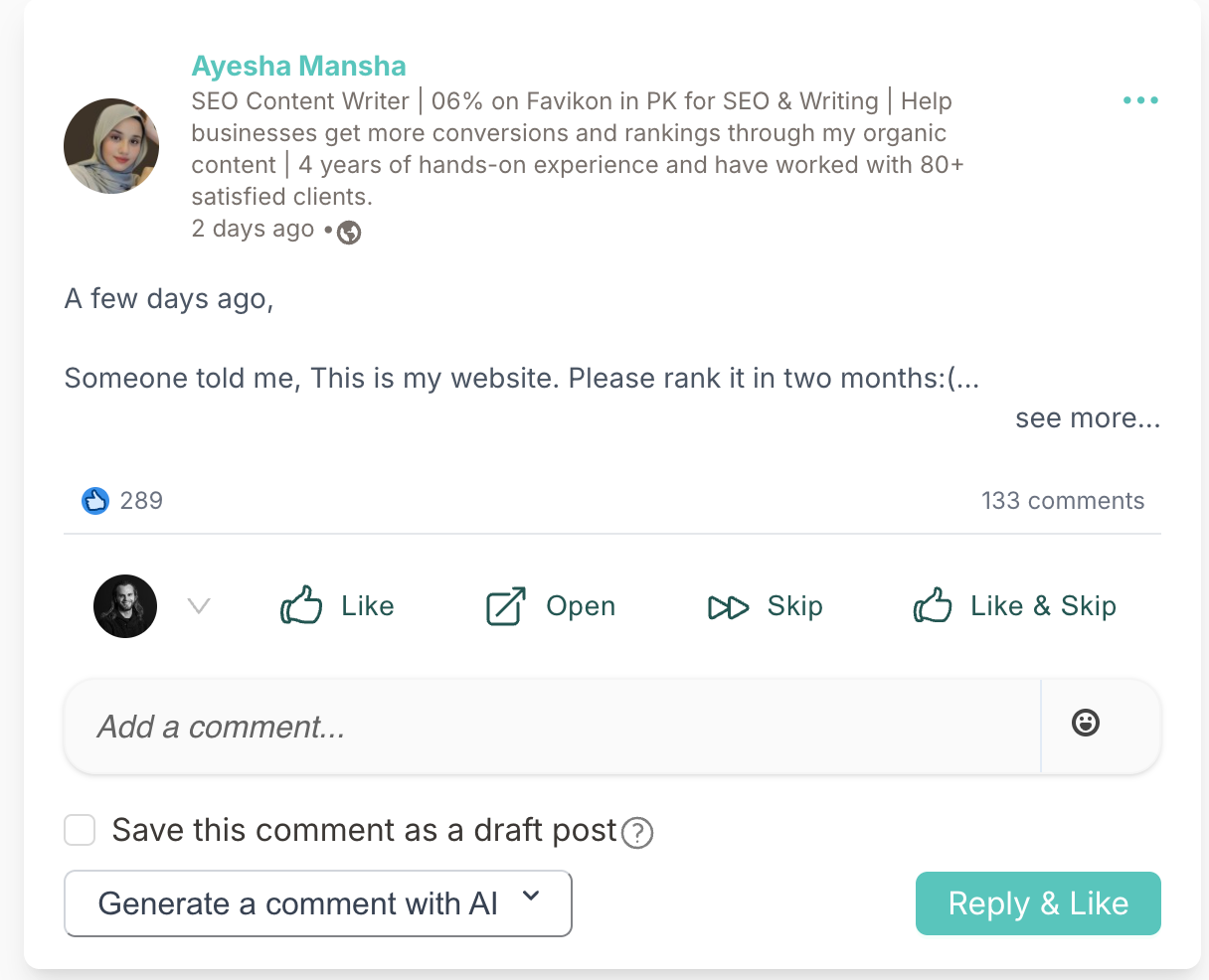
Task: Click the fast-forward Skip icon
Action: pos(728,607)
